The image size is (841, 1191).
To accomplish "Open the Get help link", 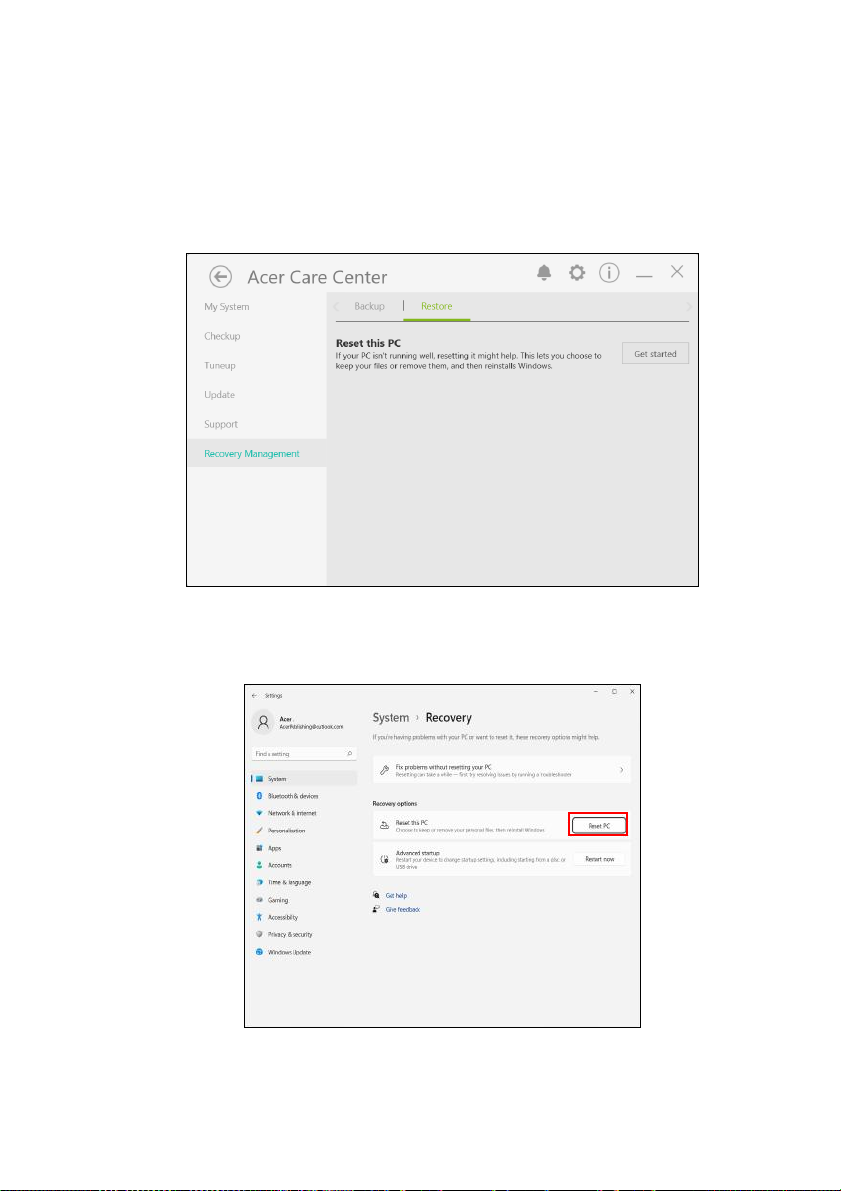I will click(396, 896).
